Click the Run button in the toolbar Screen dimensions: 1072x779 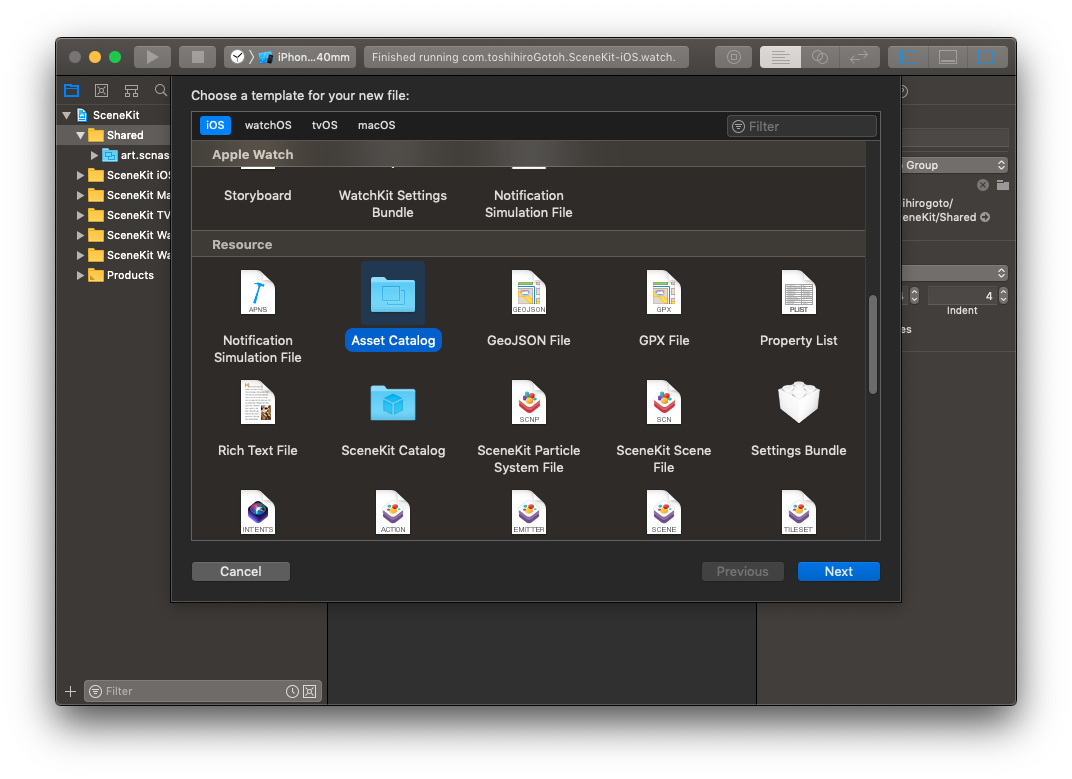[x=152, y=56]
